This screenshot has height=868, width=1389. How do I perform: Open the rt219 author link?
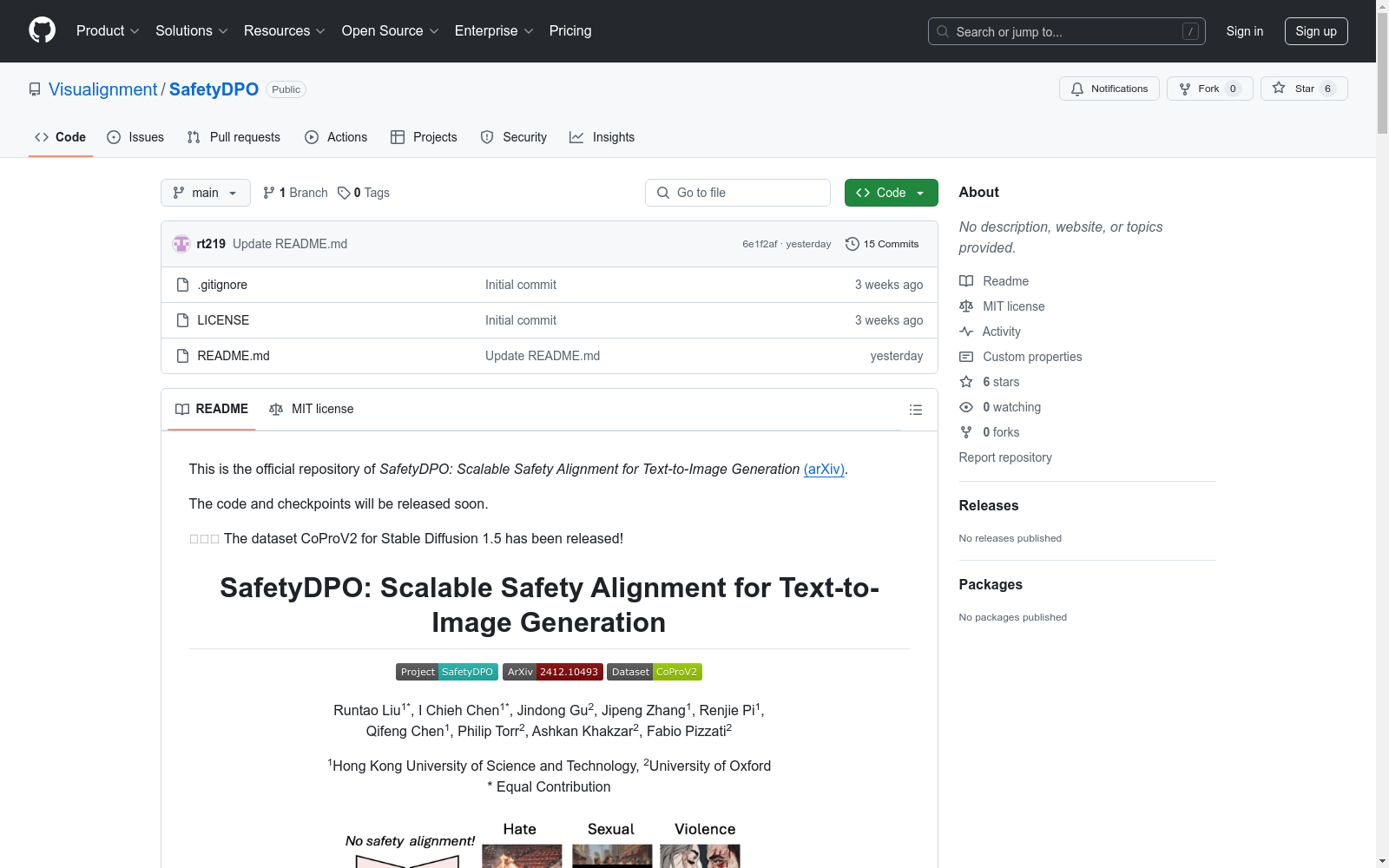tap(211, 244)
